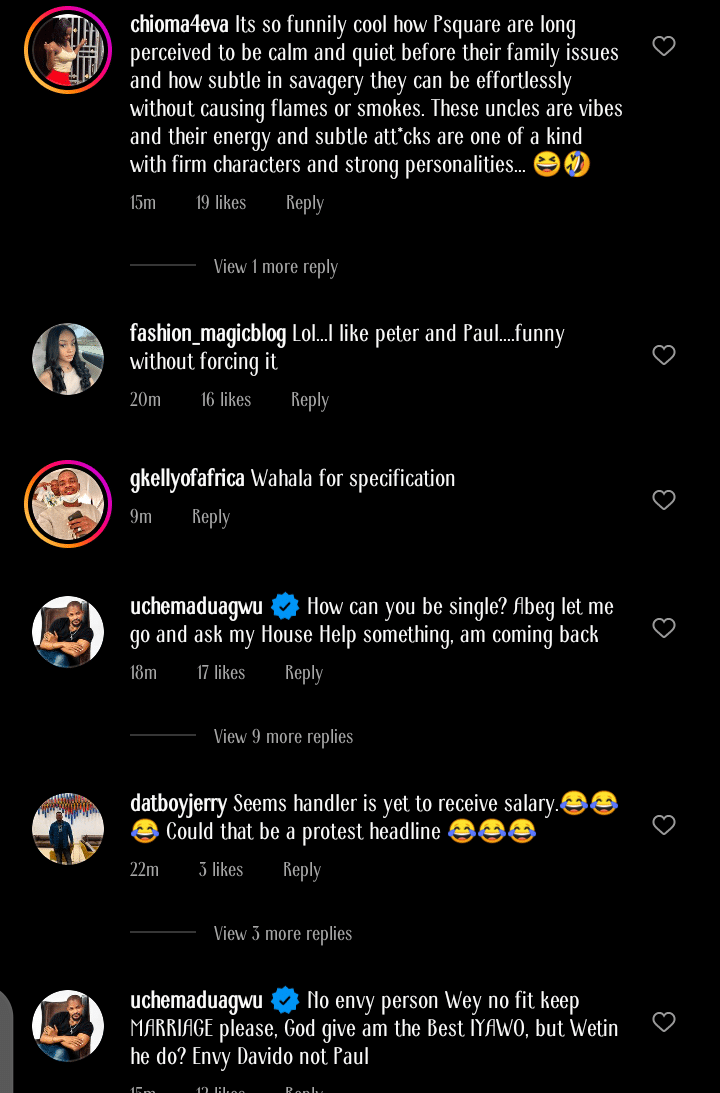Expand 'View 3 more replies' under datboyjerry
Image resolution: width=720 pixels, height=1093 pixels.
coord(283,934)
